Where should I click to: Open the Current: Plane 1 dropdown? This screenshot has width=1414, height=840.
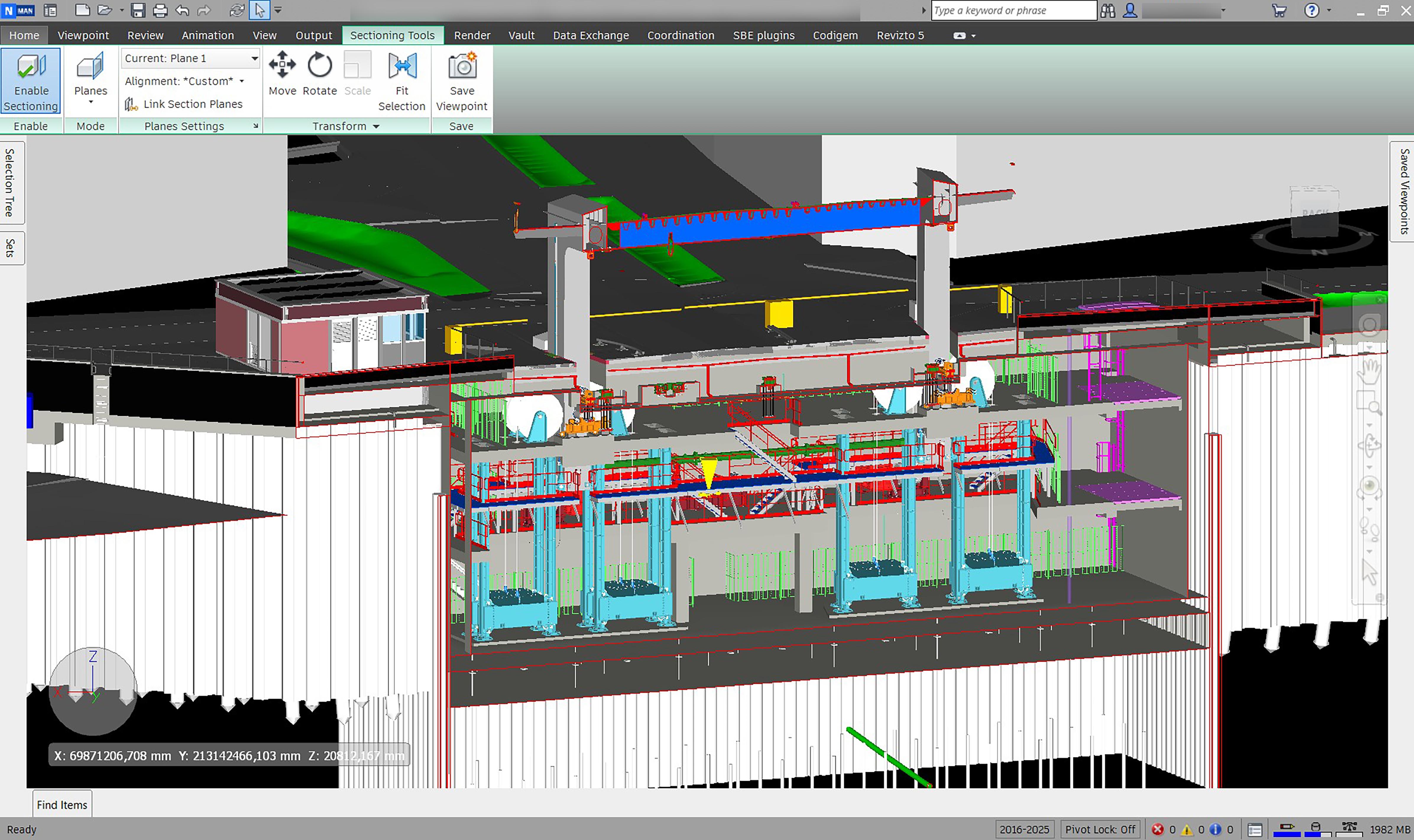191,58
